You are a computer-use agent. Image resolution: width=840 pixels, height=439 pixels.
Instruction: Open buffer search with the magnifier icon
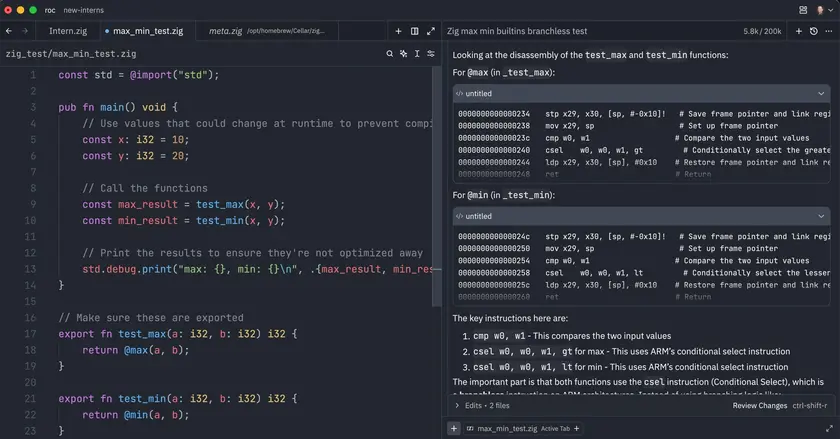pos(389,54)
